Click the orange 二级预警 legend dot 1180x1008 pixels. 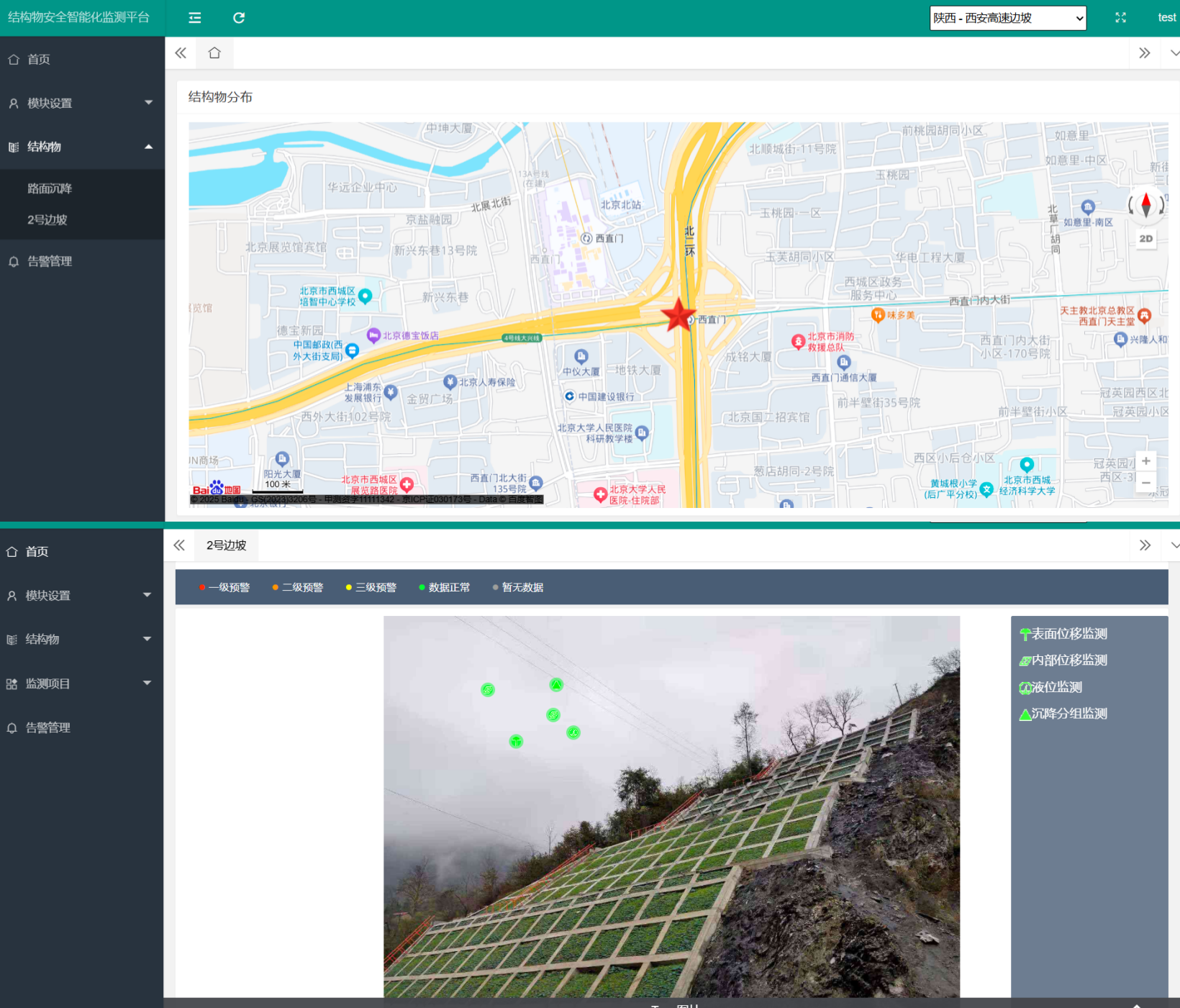point(275,588)
